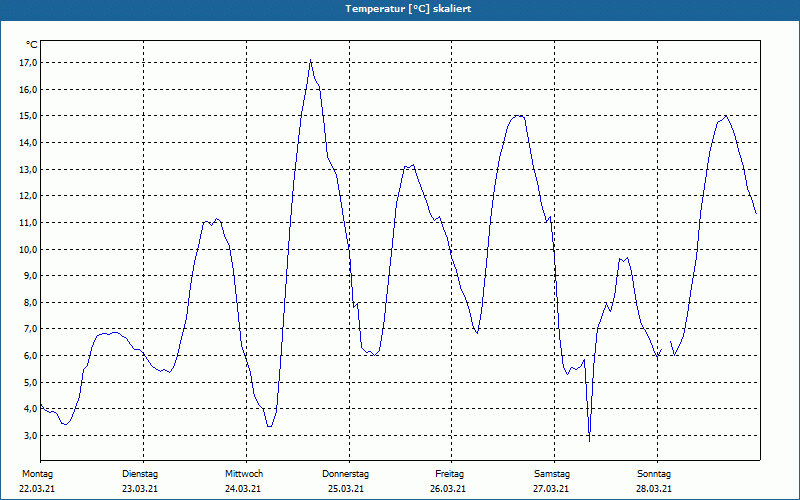Click the chart title "Temperatur [°C] skaliert"

[x=408, y=9]
